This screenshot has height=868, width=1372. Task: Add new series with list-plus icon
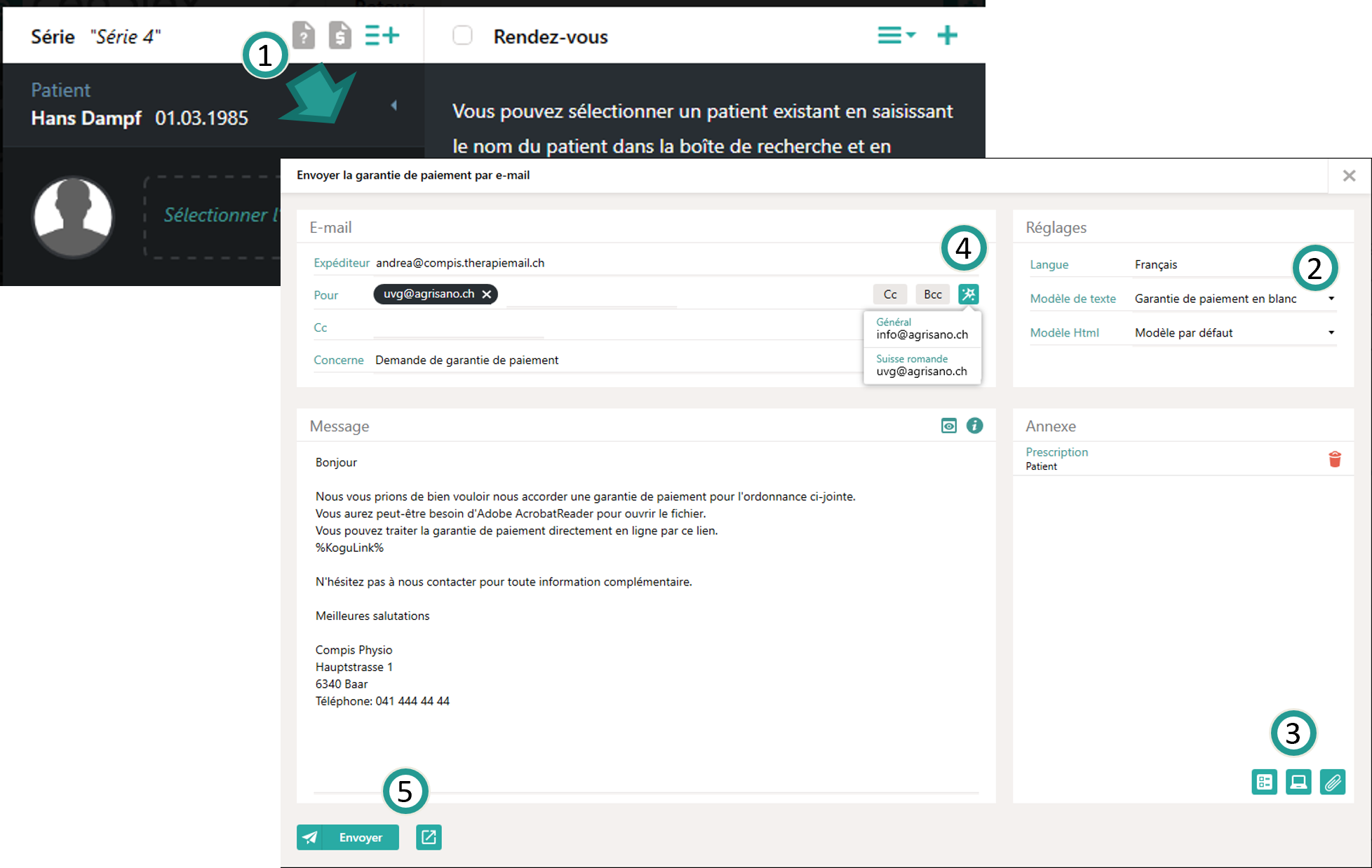[382, 35]
